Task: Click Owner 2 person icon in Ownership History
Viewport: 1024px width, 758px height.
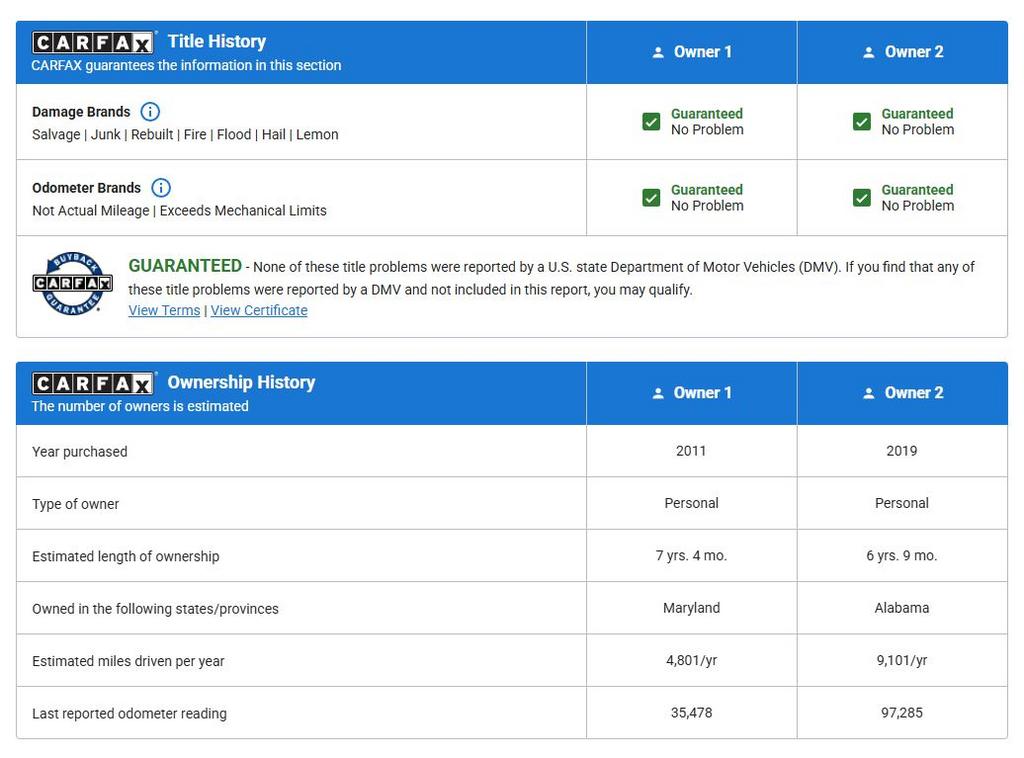Action: click(869, 393)
